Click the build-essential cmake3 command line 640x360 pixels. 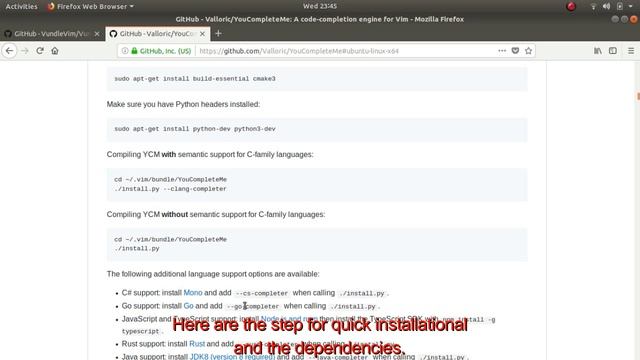click(195, 79)
